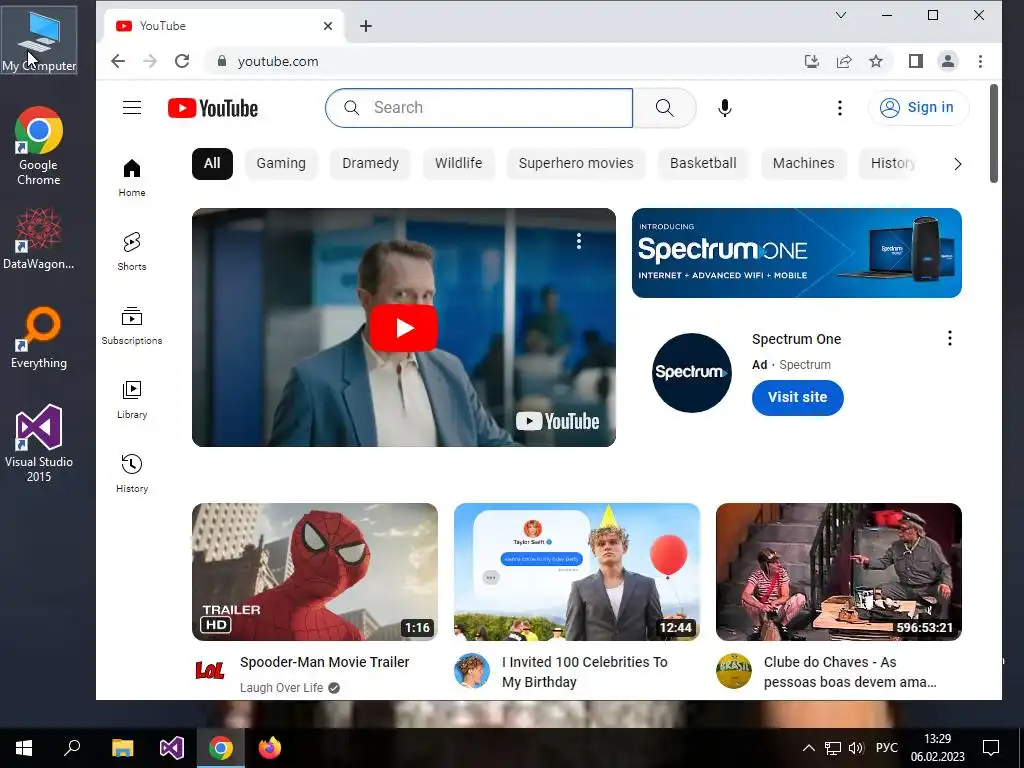1024x768 pixels.
Task: Select the Basketball filter chip
Action: click(703, 163)
